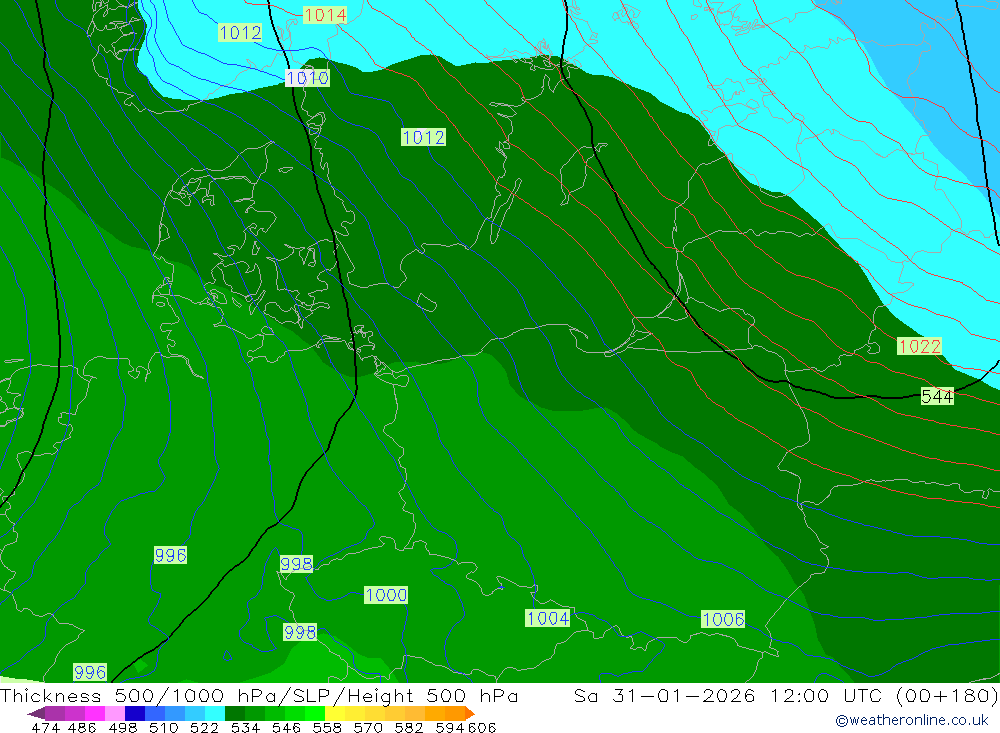This screenshot has width=1000, height=733.
Task: Click the brightest lime green legend swatch
Action: tap(315, 713)
